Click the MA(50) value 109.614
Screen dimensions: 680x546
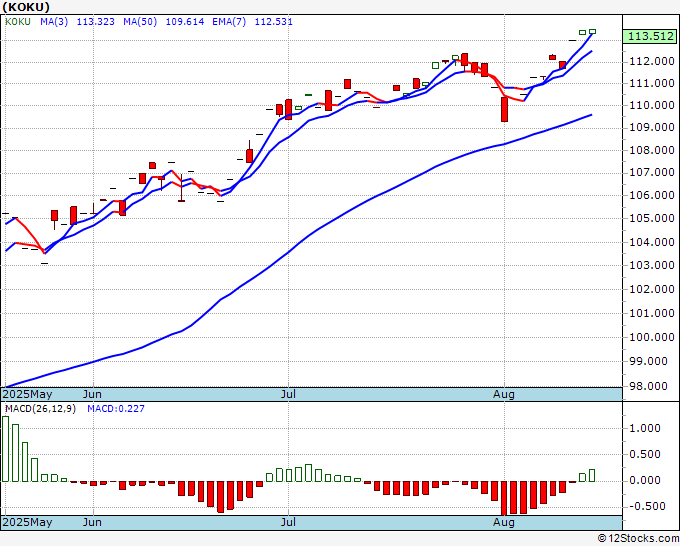point(185,22)
